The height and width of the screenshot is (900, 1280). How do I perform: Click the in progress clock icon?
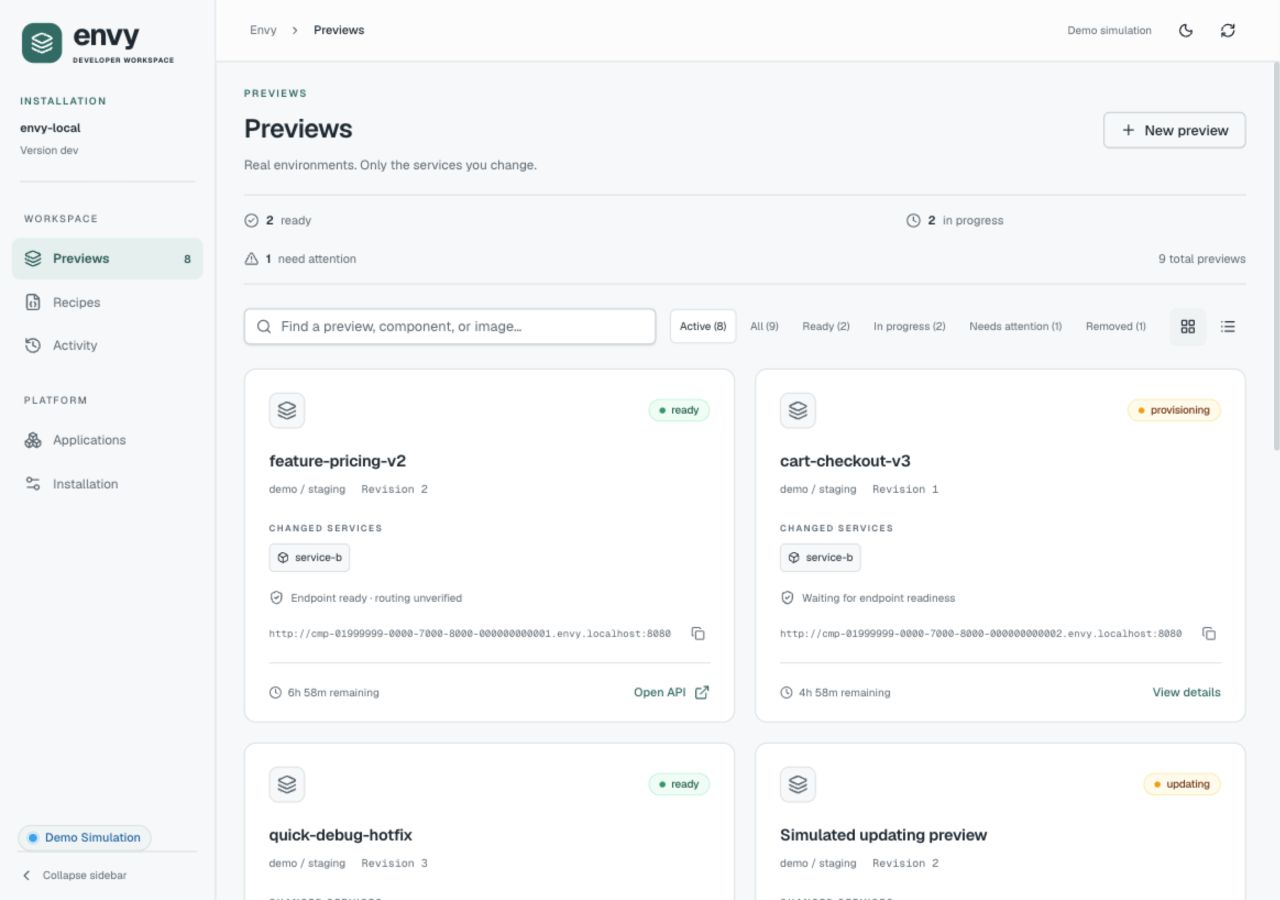click(x=913, y=220)
